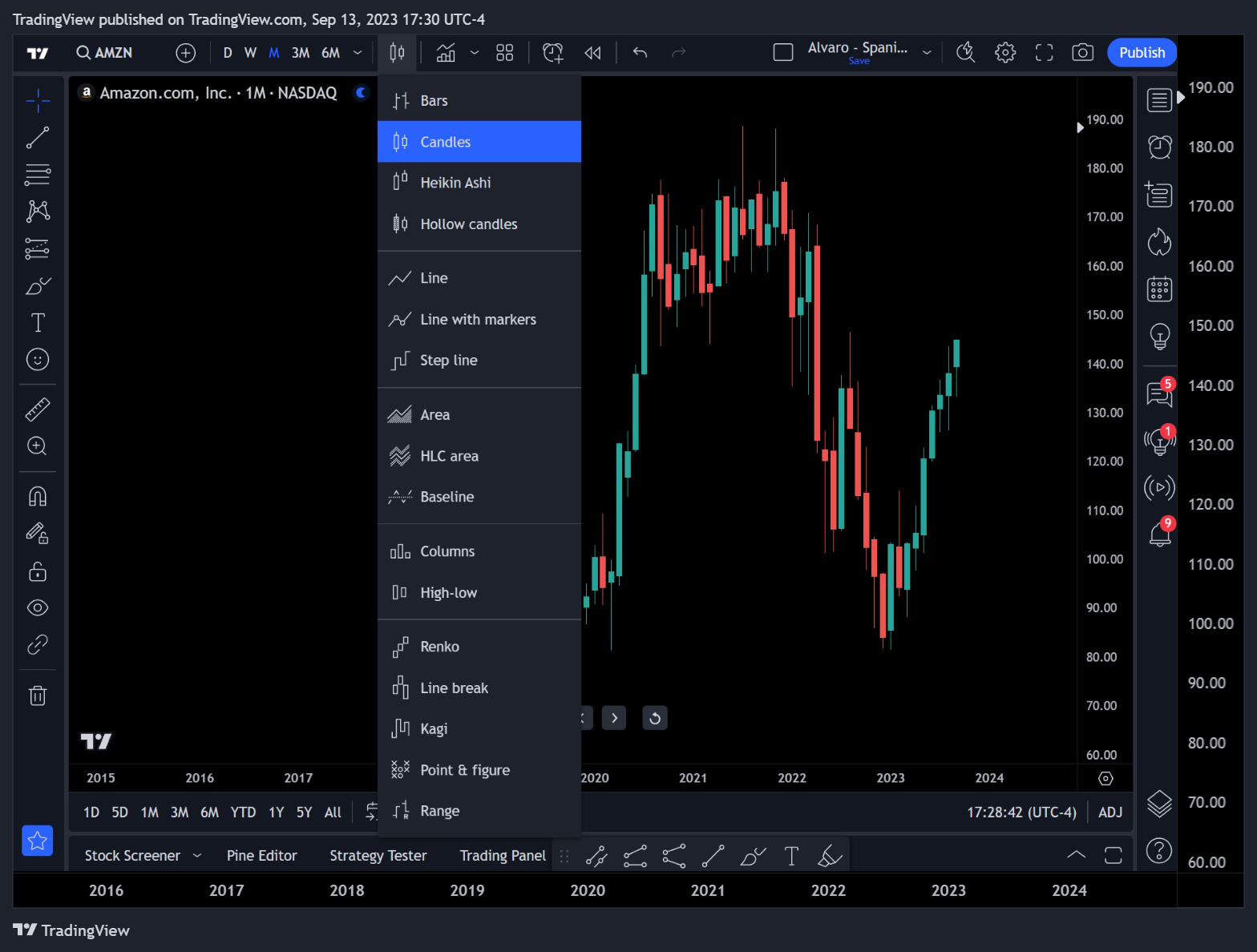Screen dimensions: 1257x952
Task: Open the hotlists flame icon
Action: 1159,242
